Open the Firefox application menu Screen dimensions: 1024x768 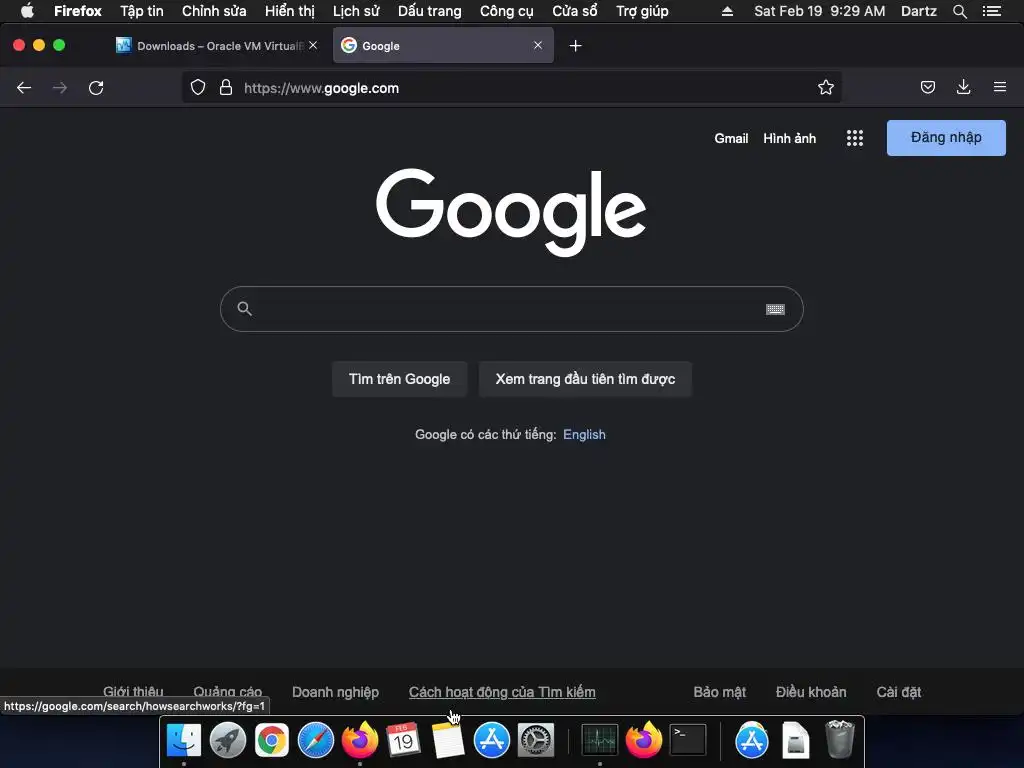(x=78, y=11)
